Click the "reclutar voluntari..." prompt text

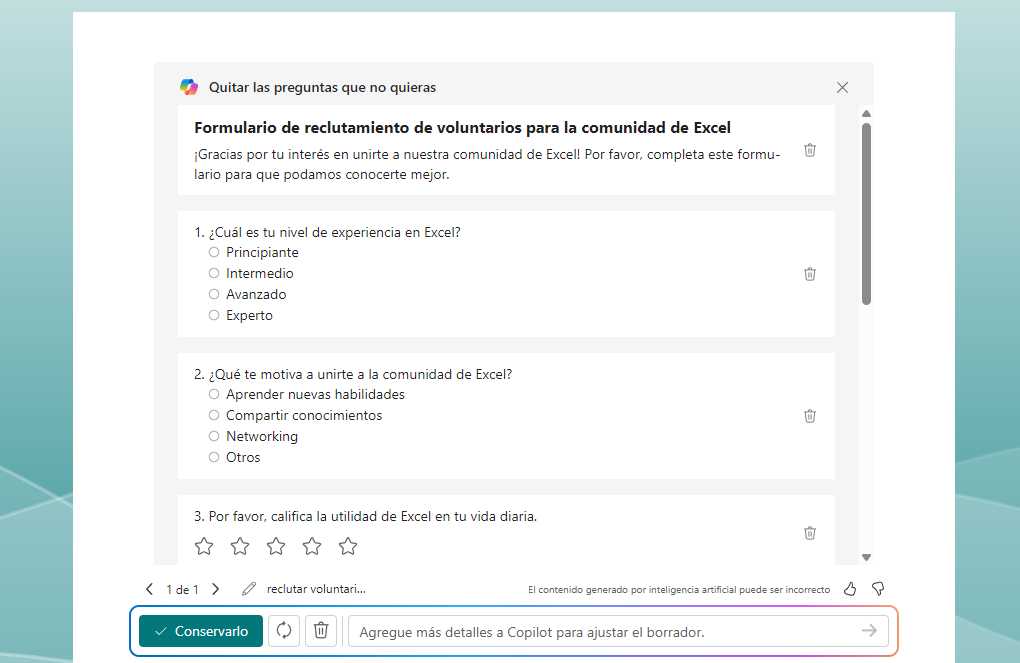coord(316,589)
